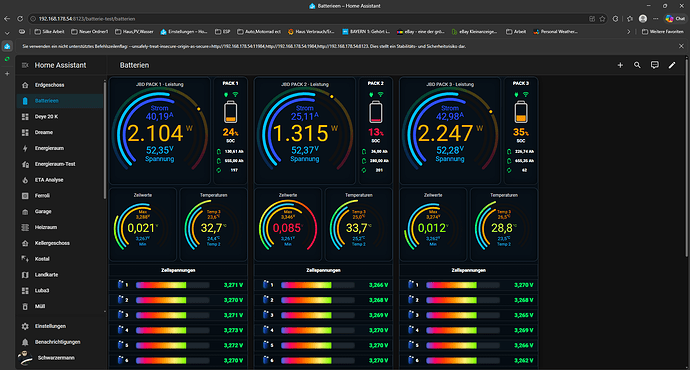The height and width of the screenshot is (370, 690).
Task: Click the plus icon in dashboard header
Action: click(620, 65)
